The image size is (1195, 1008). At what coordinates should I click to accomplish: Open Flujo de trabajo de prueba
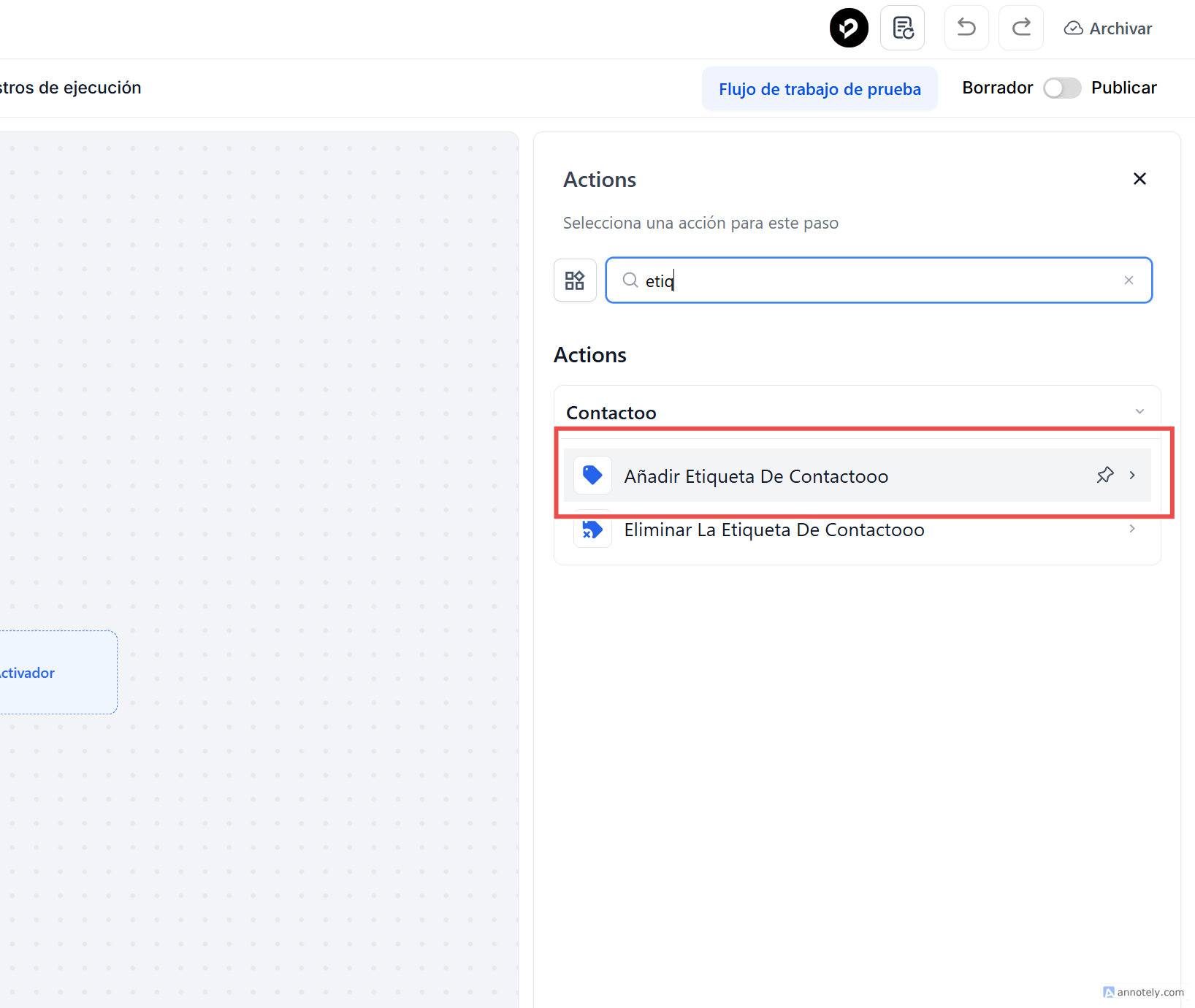pyautogui.click(x=820, y=89)
